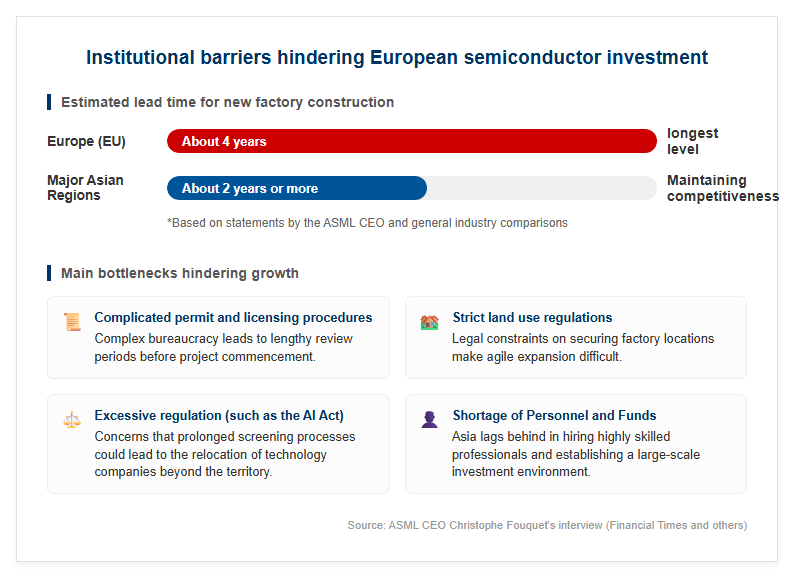Viewport: 796px width, 581px height.
Task: Open Complicated permit and licensing procedures heading
Action: 233,317
